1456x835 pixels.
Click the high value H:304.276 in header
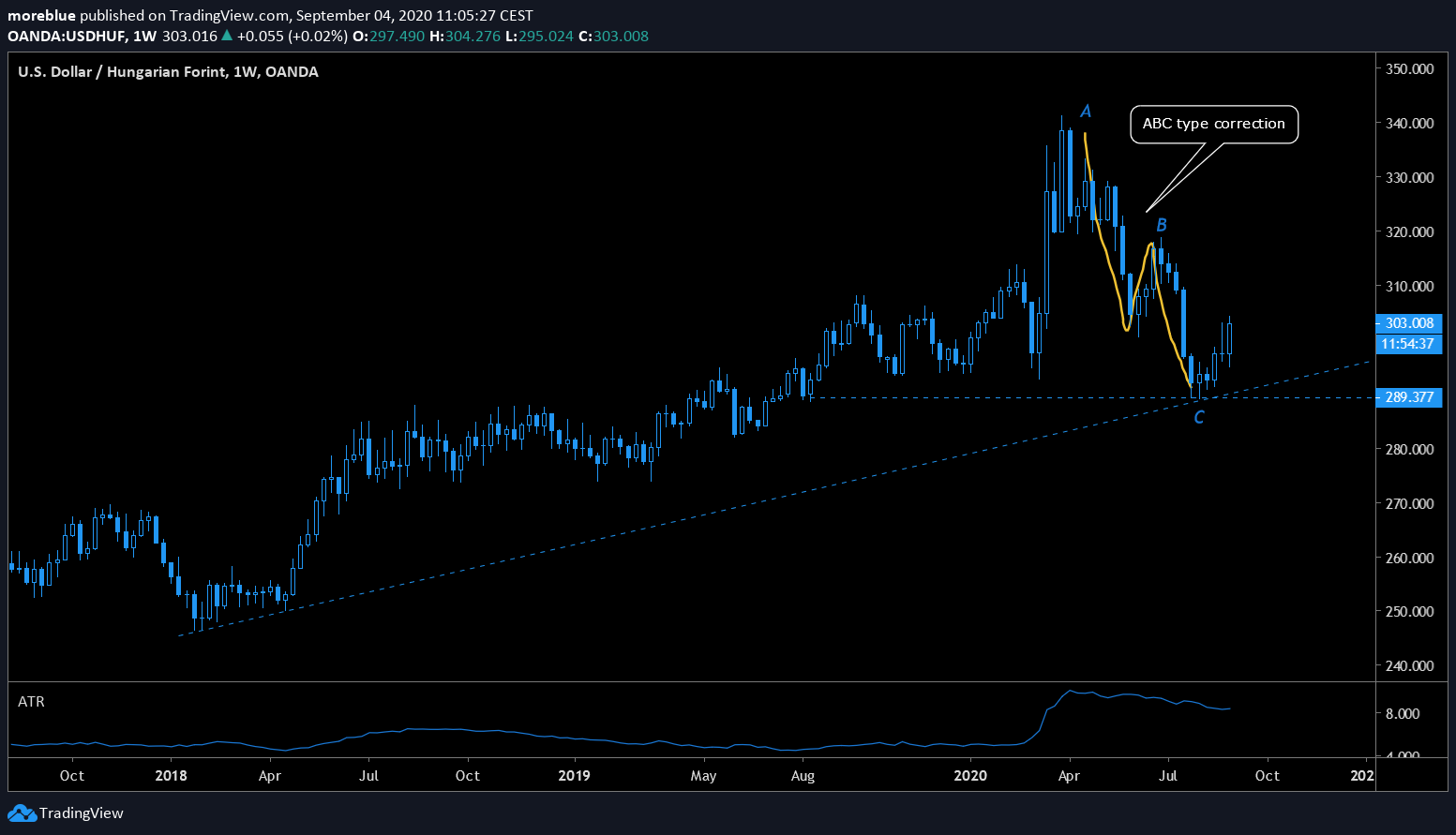465,37
